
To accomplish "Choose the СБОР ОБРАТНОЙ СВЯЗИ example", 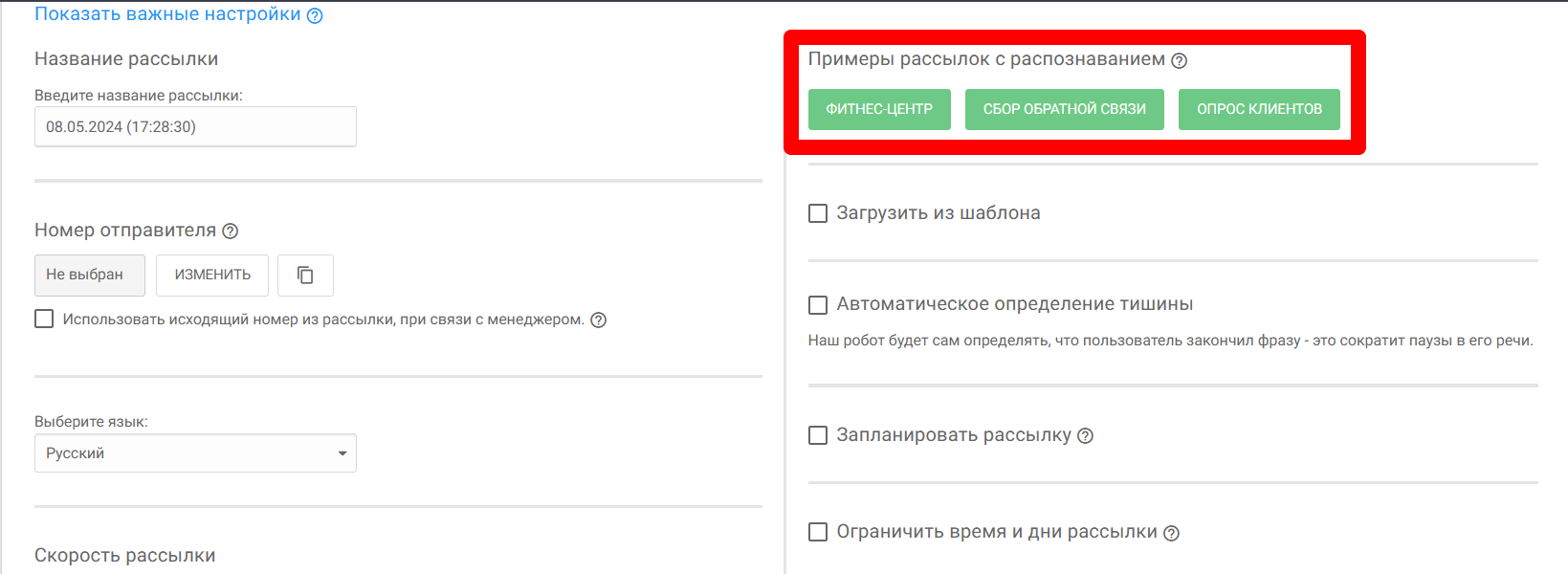I will (x=1064, y=109).
